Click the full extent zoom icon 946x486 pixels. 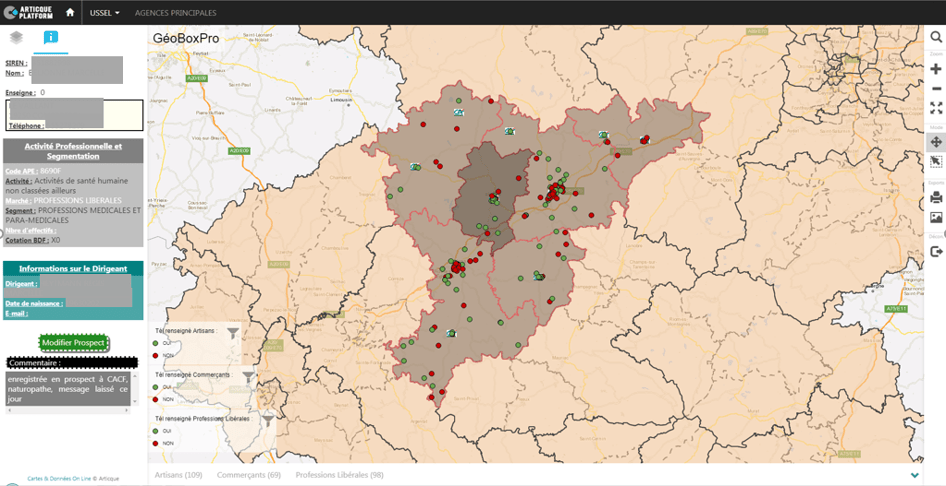936,108
